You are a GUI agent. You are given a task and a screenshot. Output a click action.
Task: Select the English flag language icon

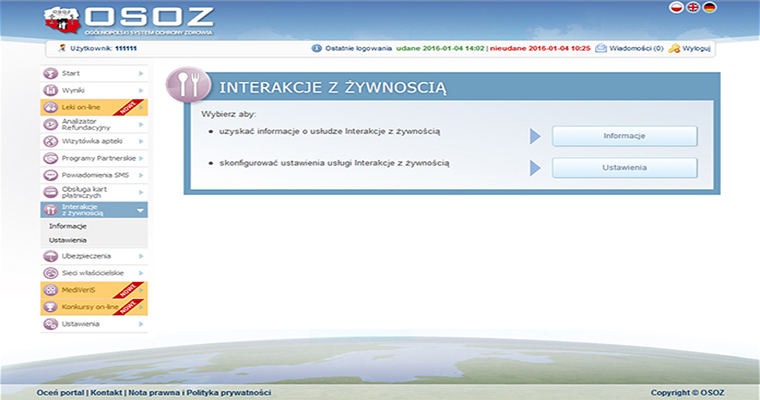(692, 8)
